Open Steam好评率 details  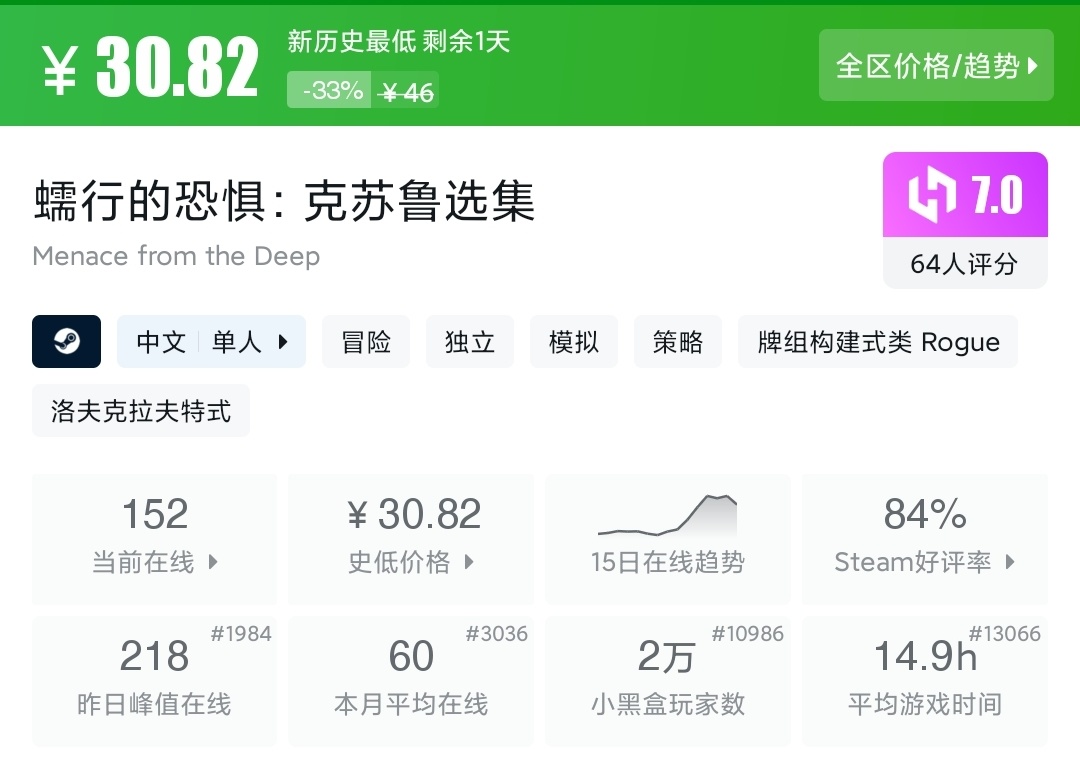point(1010,562)
